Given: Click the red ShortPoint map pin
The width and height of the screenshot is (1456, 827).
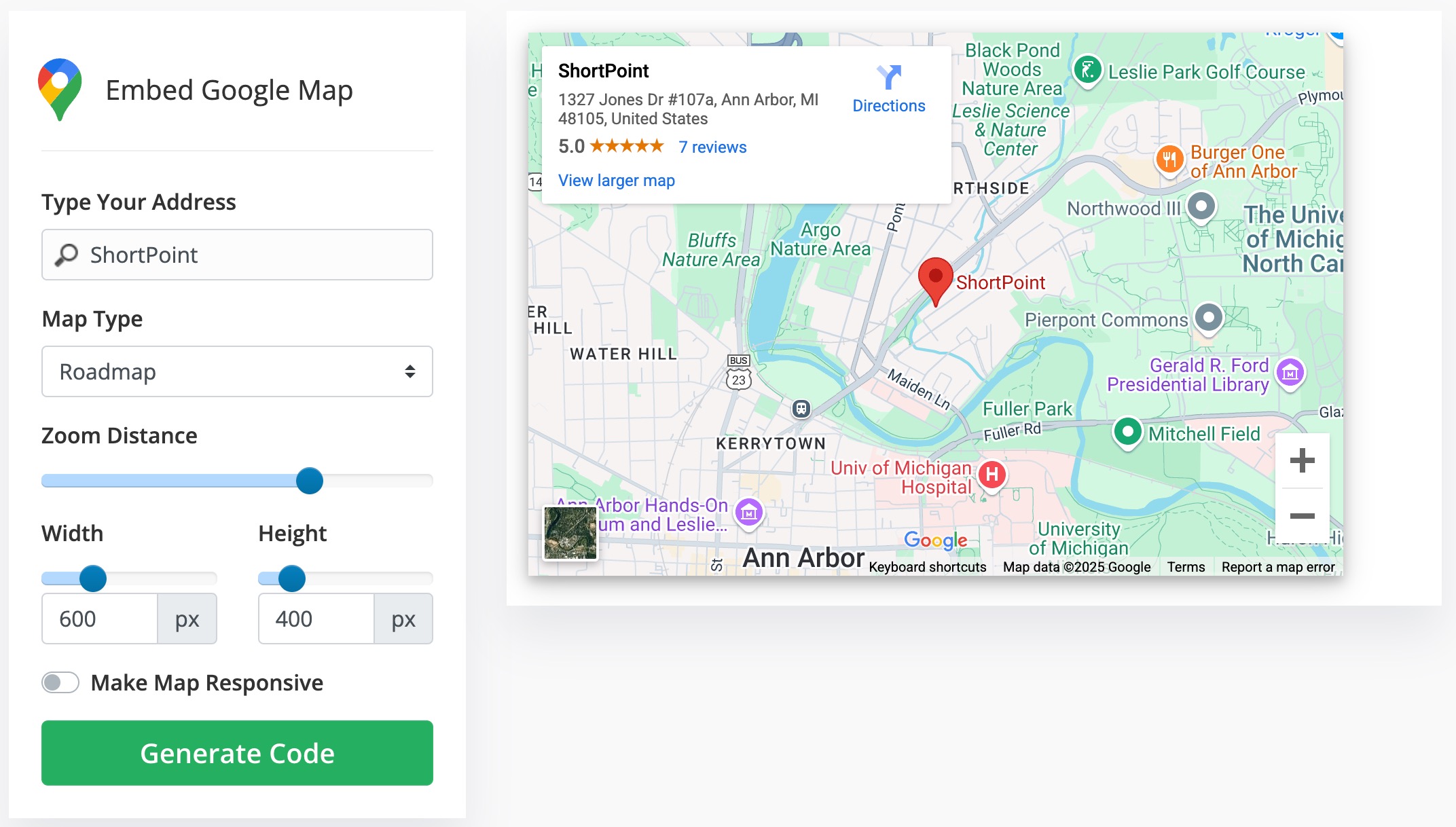Looking at the screenshot, I should pos(935,278).
